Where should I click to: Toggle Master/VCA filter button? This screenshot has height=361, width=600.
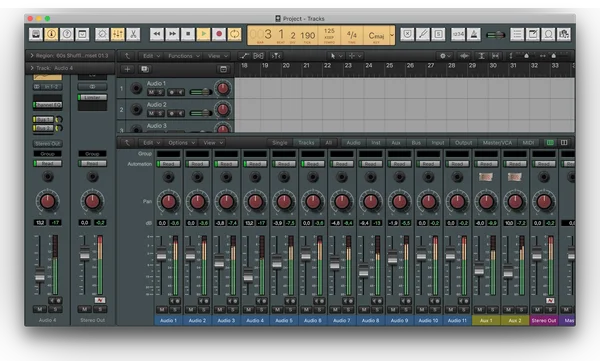497,143
